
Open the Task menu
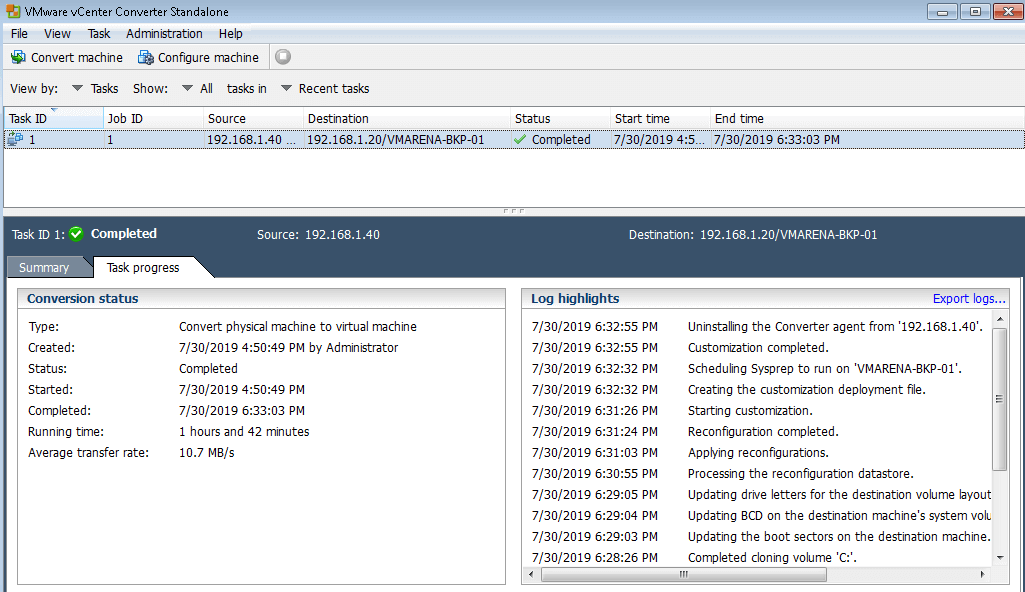tap(99, 33)
